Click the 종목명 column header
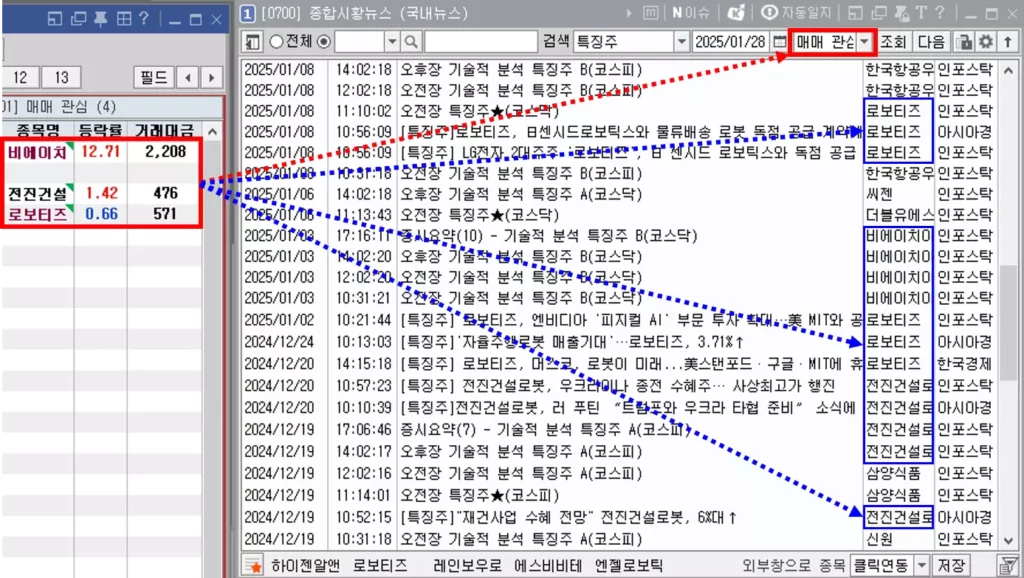Viewport: 1024px width, 578px height. coord(38,130)
